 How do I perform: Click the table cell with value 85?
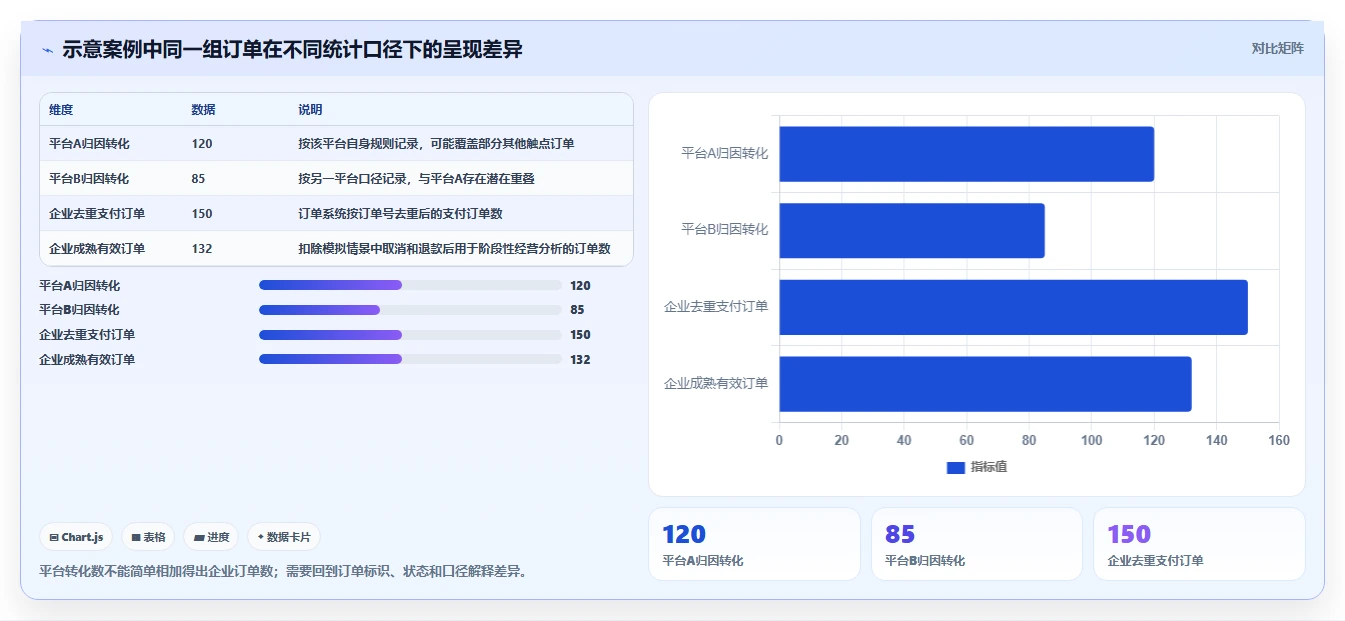(198, 179)
